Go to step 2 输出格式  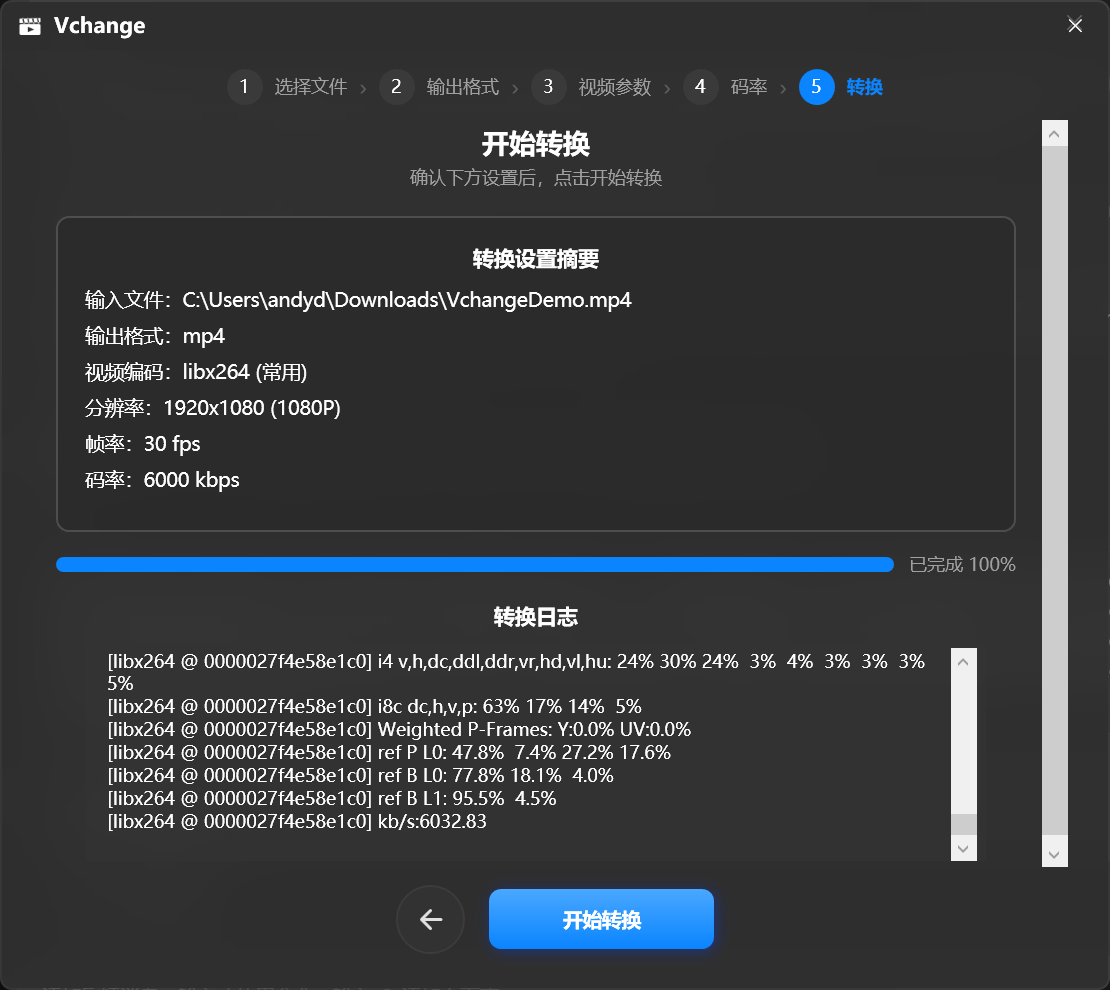click(x=440, y=87)
